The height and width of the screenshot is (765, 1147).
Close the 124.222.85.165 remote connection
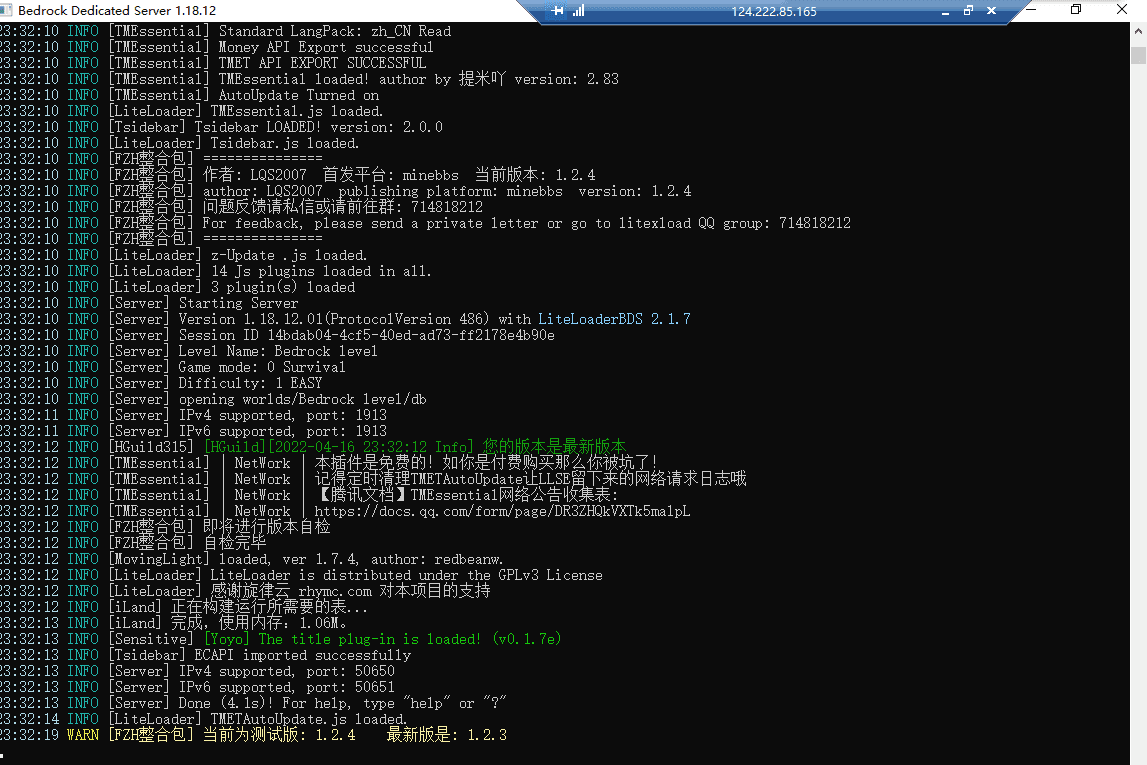pyautogui.click(x=991, y=11)
